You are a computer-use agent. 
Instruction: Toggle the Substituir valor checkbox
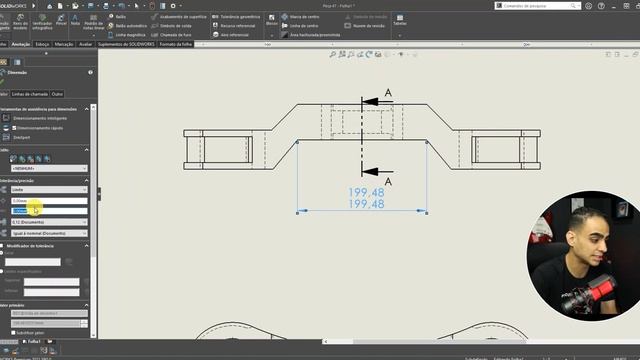13,333
